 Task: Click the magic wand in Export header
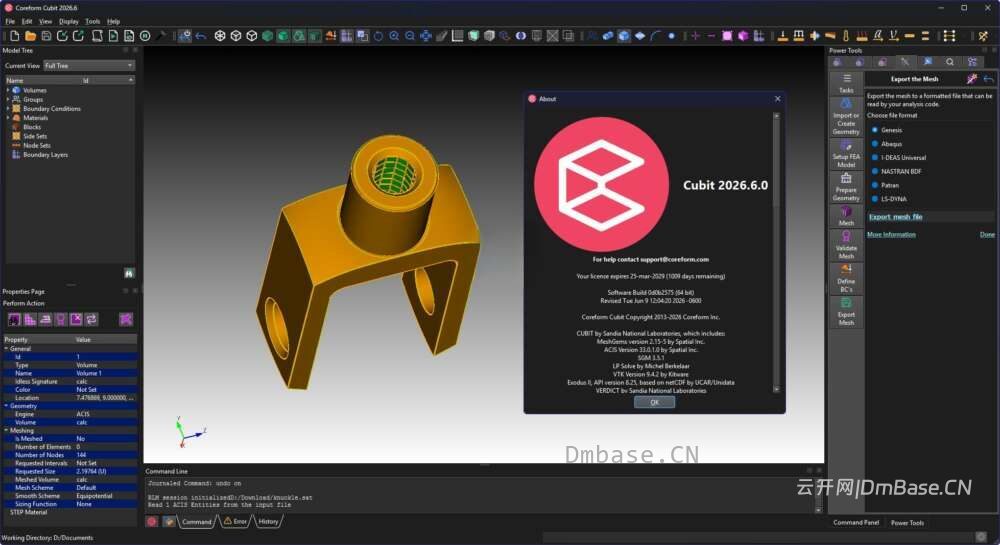[972, 79]
